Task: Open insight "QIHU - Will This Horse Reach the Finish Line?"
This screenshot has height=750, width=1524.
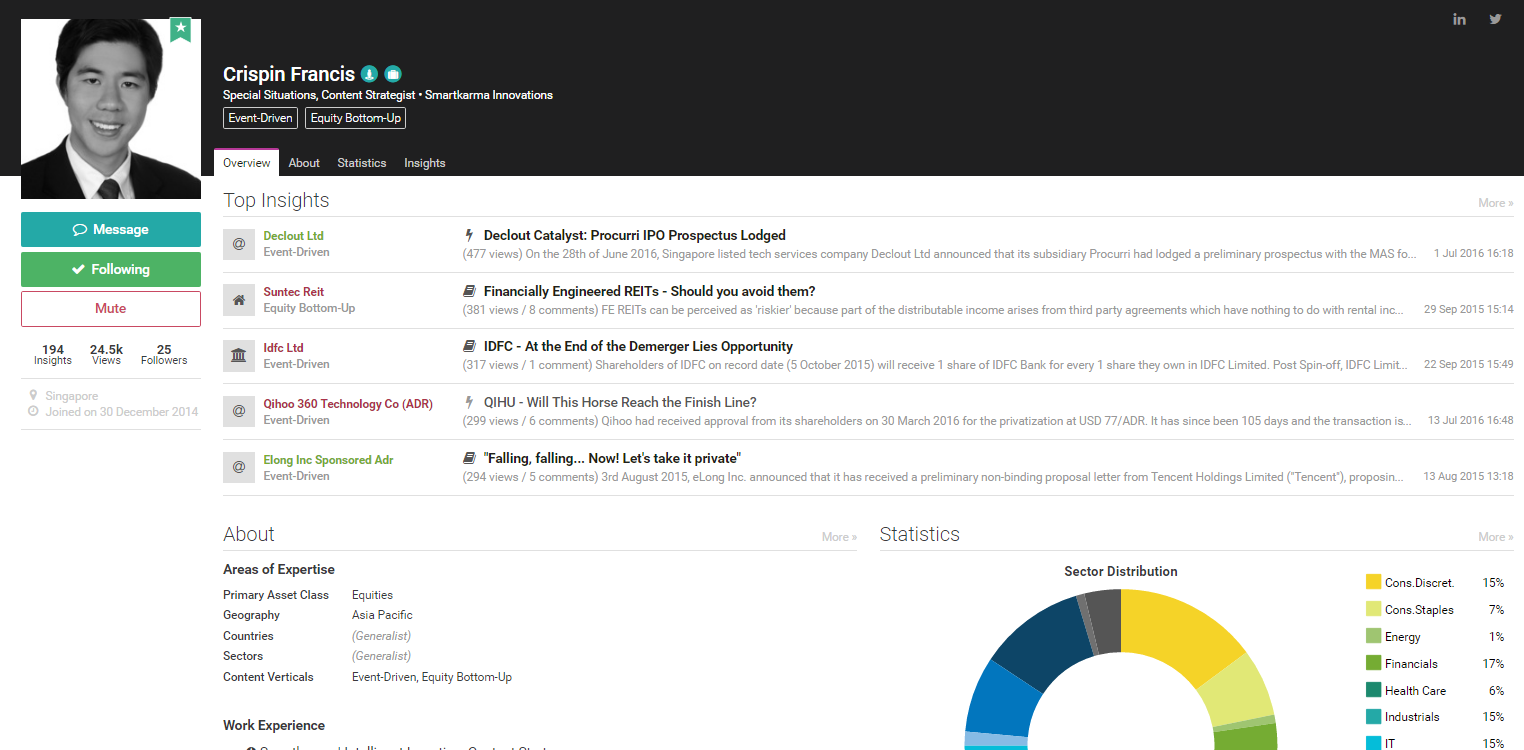Action: pyautogui.click(x=620, y=403)
